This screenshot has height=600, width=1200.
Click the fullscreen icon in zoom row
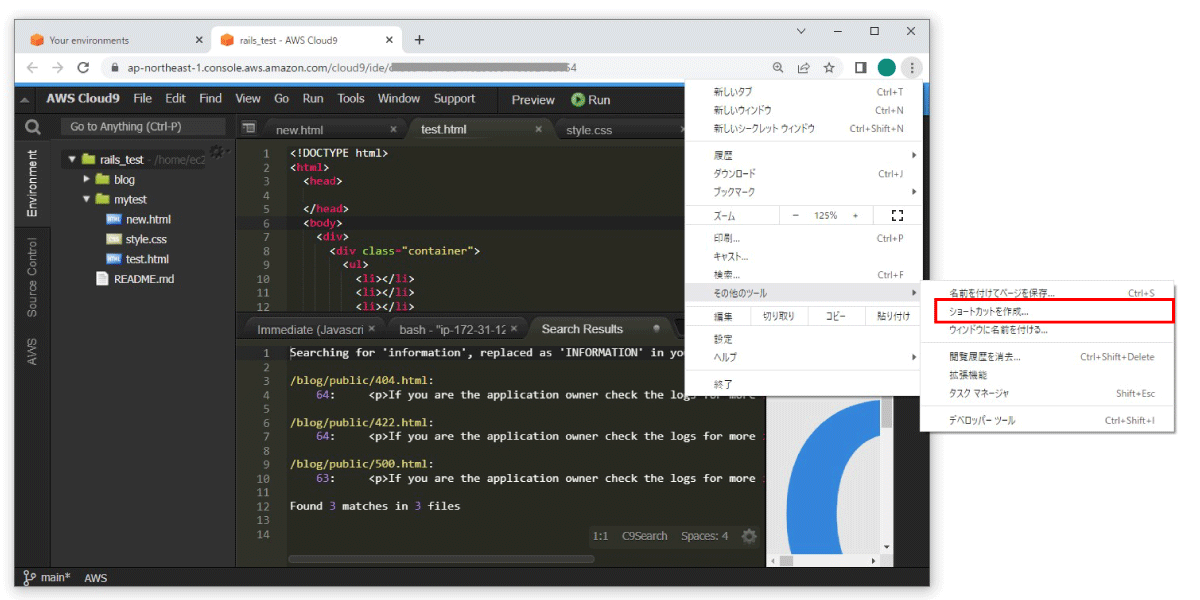pos(897,216)
